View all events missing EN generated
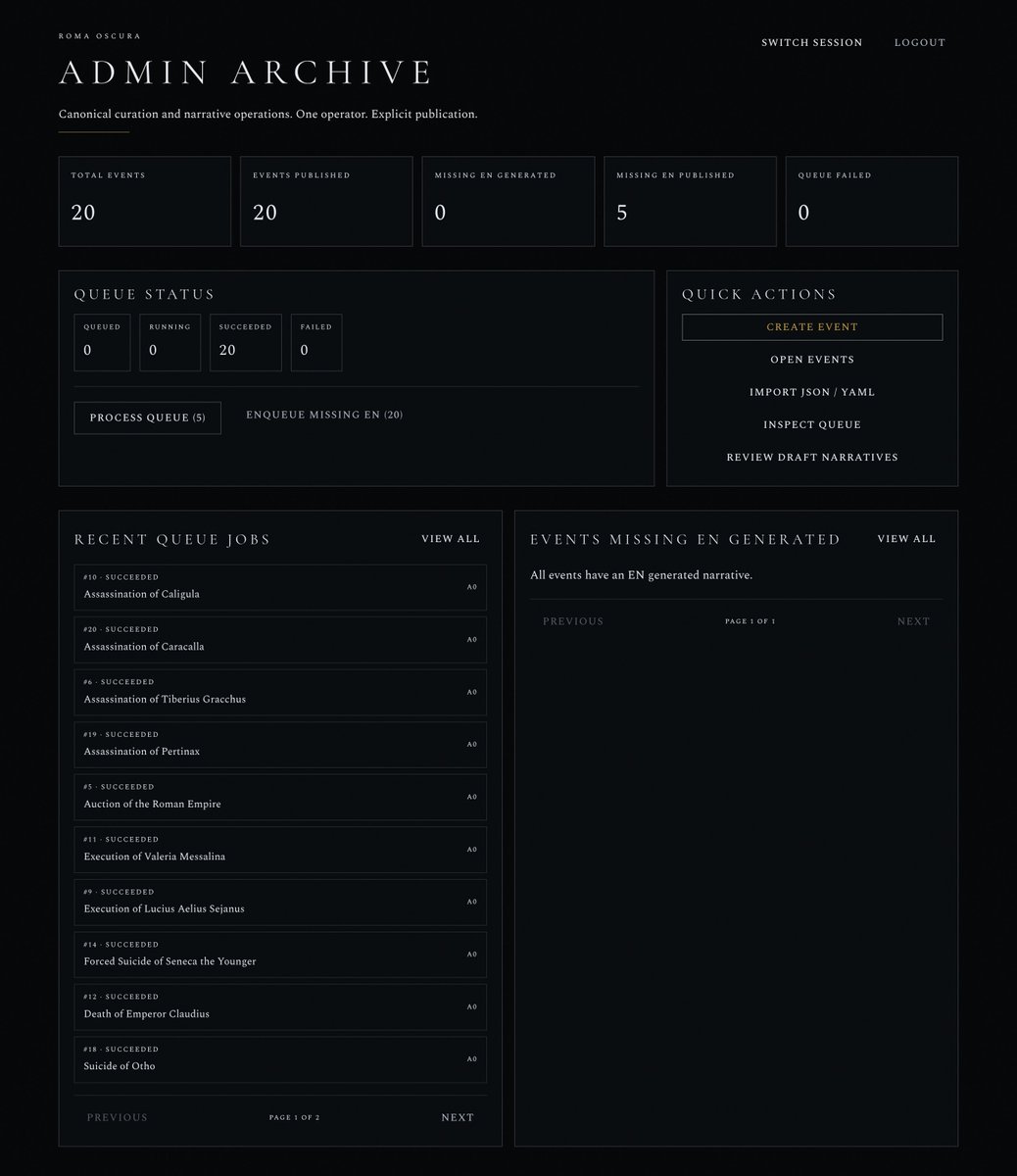This screenshot has height=1176, width=1017. pyautogui.click(x=906, y=539)
